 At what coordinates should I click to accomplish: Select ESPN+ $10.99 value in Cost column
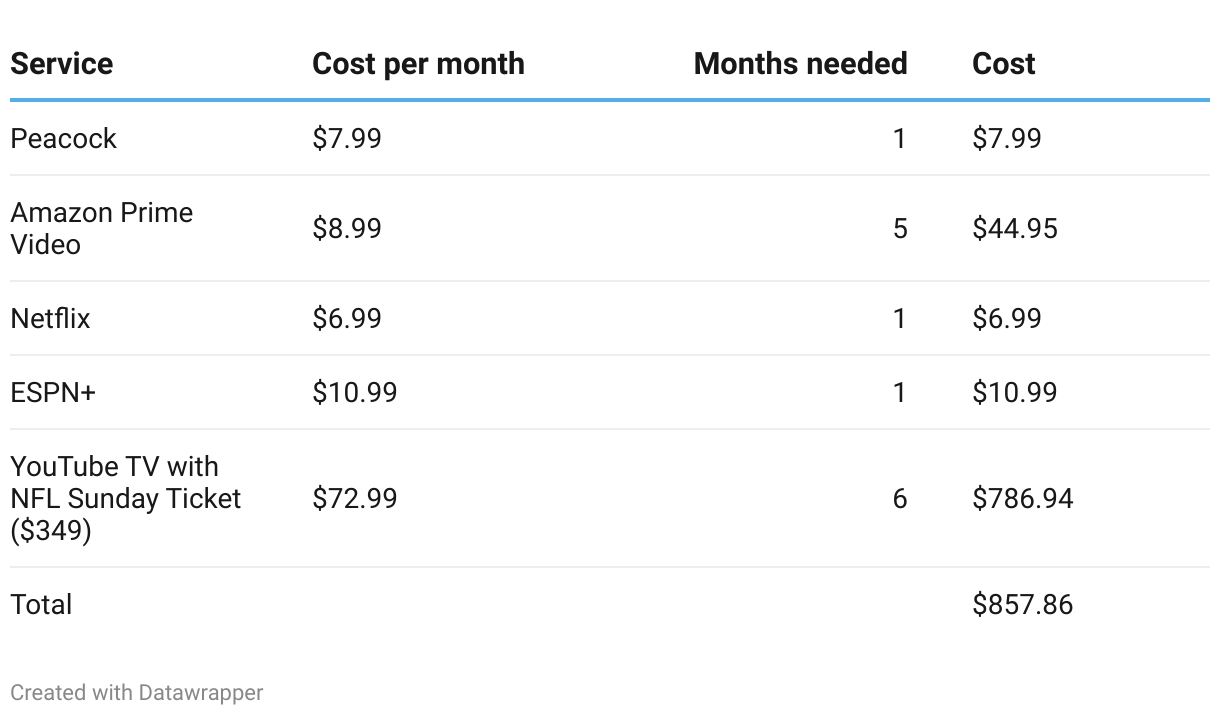[x=1014, y=392]
